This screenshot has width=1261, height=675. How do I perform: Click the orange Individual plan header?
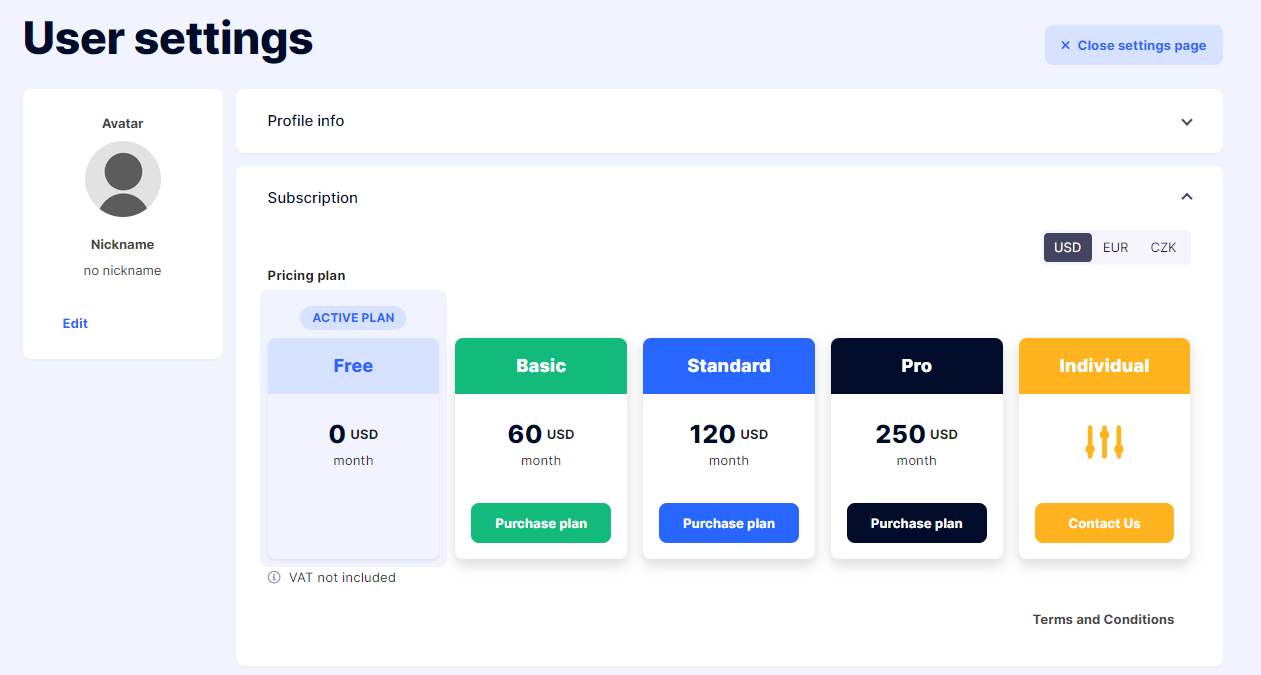[x=1104, y=366]
